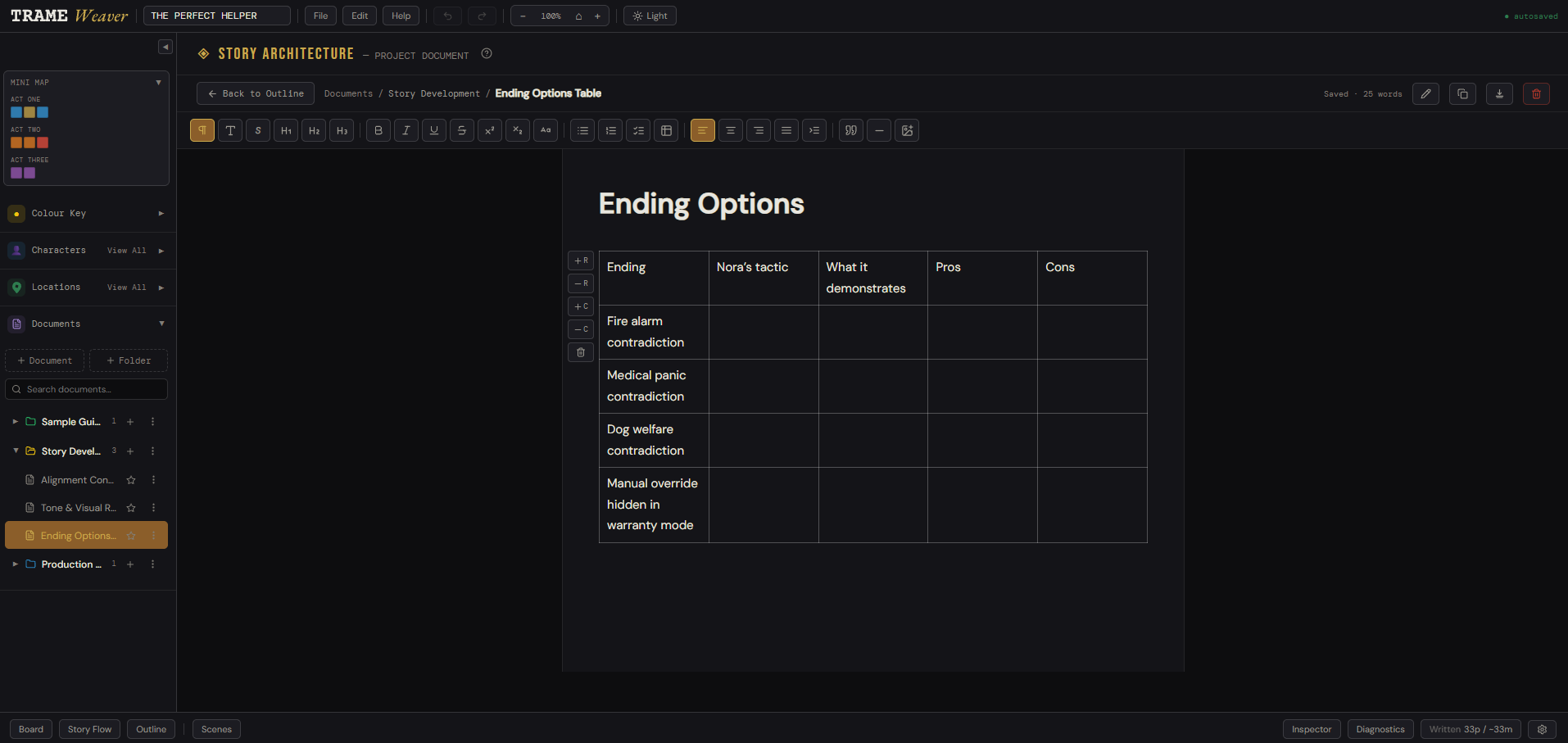Expand the Sample Gui folder

15,422
